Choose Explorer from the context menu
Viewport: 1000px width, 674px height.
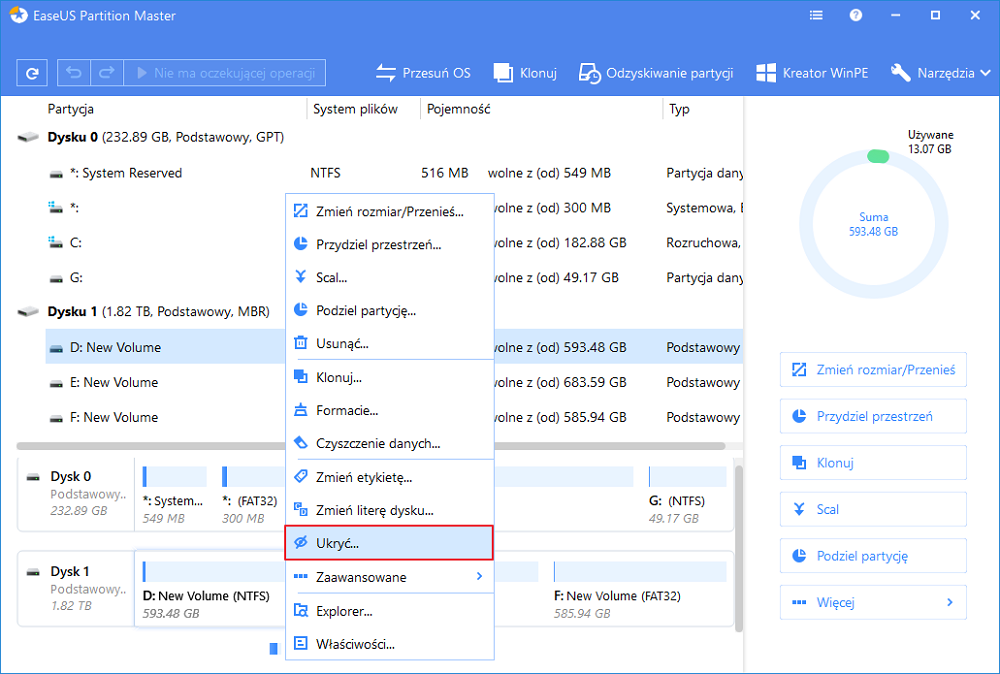389,611
